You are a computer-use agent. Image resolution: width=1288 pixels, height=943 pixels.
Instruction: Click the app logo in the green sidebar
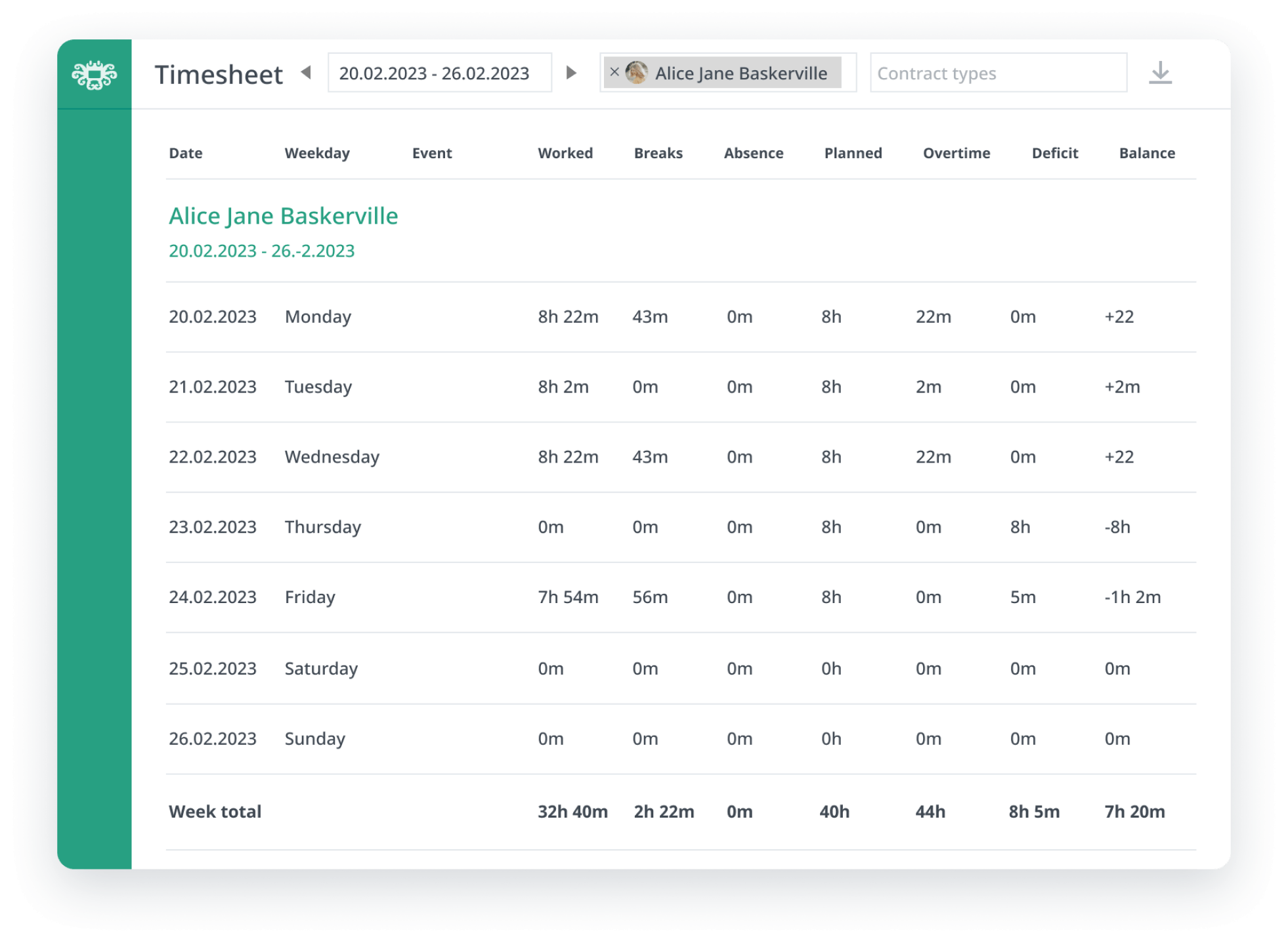pyautogui.click(x=95, y=74)
